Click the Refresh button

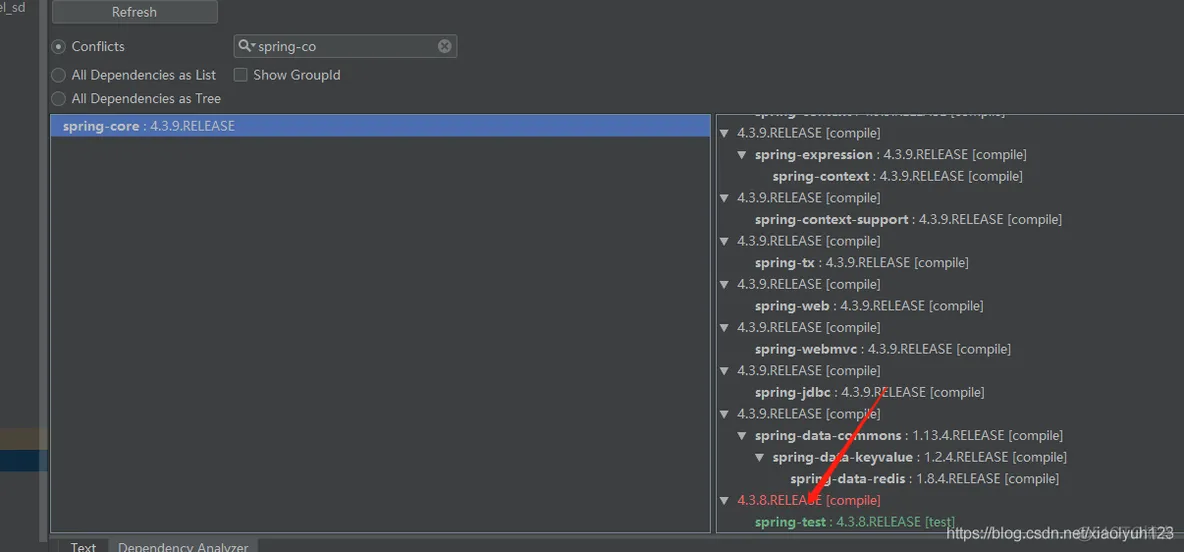(x=134, y=12)
